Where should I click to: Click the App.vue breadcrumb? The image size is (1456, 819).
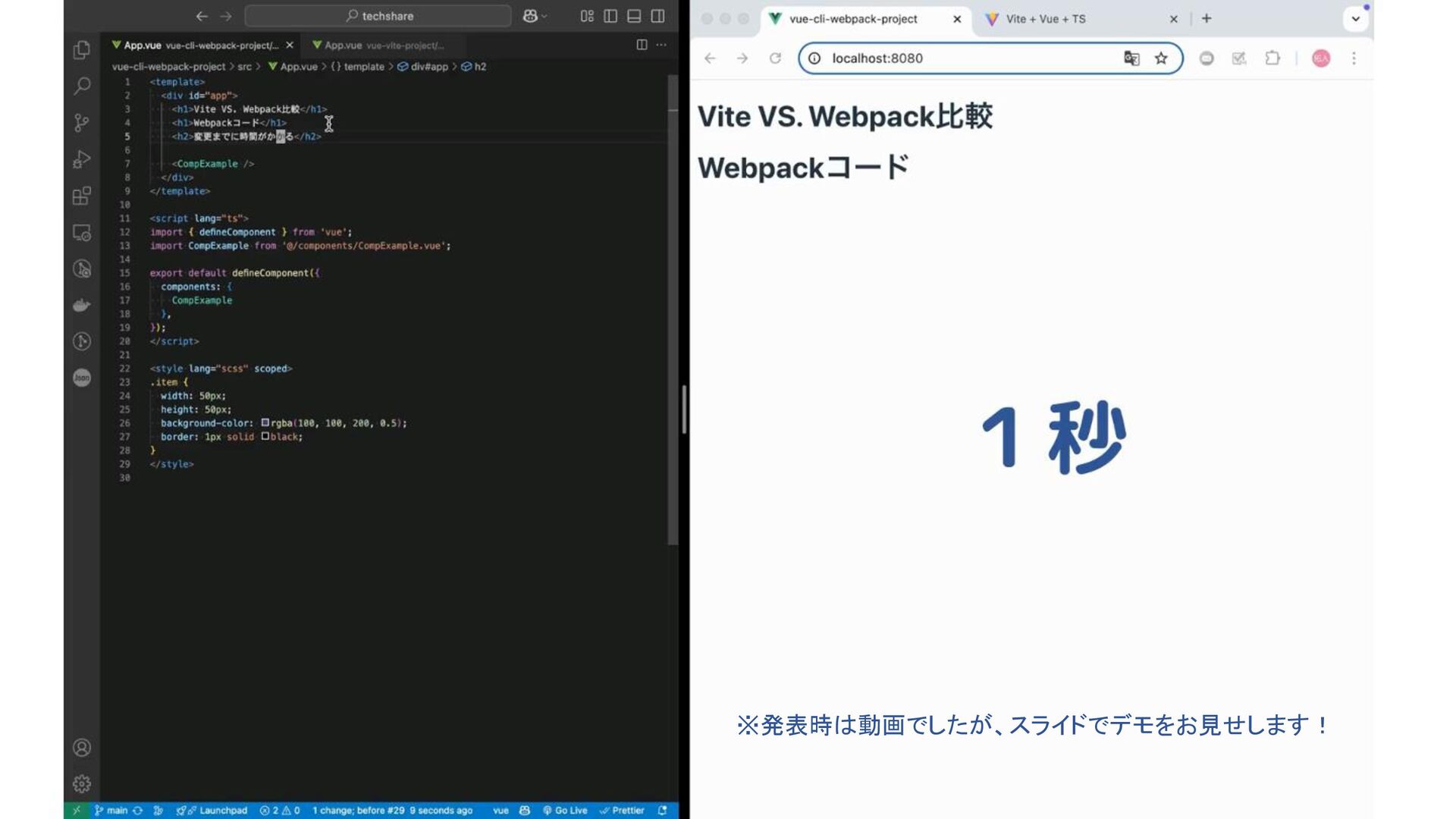click(x=293, y=67)
